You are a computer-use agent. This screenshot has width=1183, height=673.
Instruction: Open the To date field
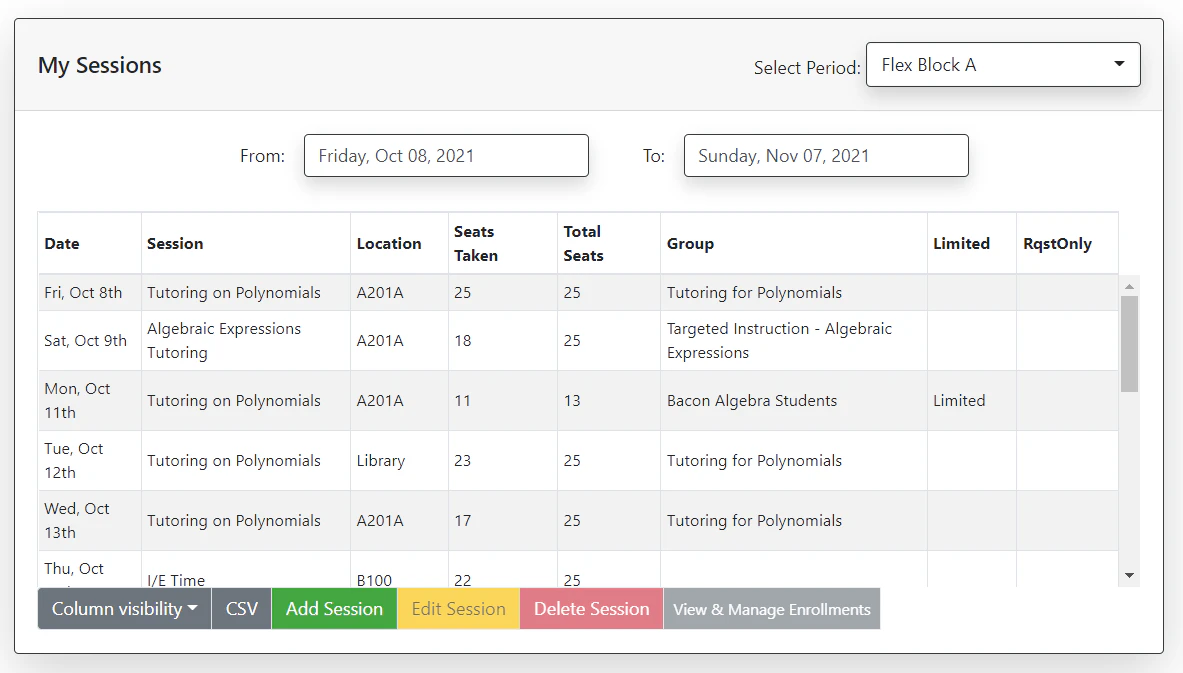[x=825, y=155]
